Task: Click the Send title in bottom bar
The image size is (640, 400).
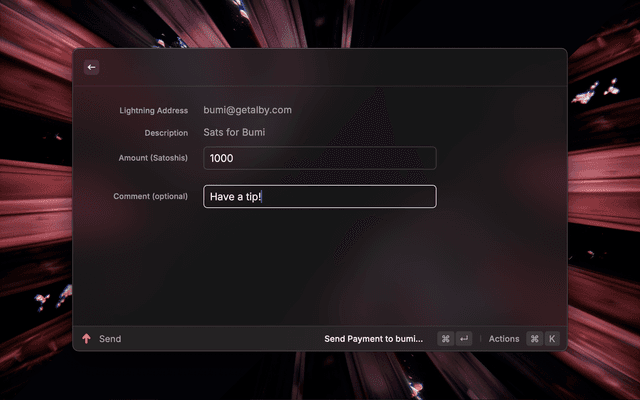Action: 110,339
